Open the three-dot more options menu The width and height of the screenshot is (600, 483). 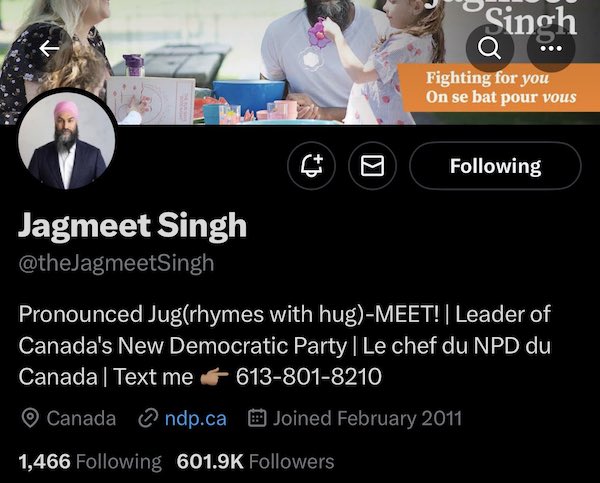click(551, 48)
